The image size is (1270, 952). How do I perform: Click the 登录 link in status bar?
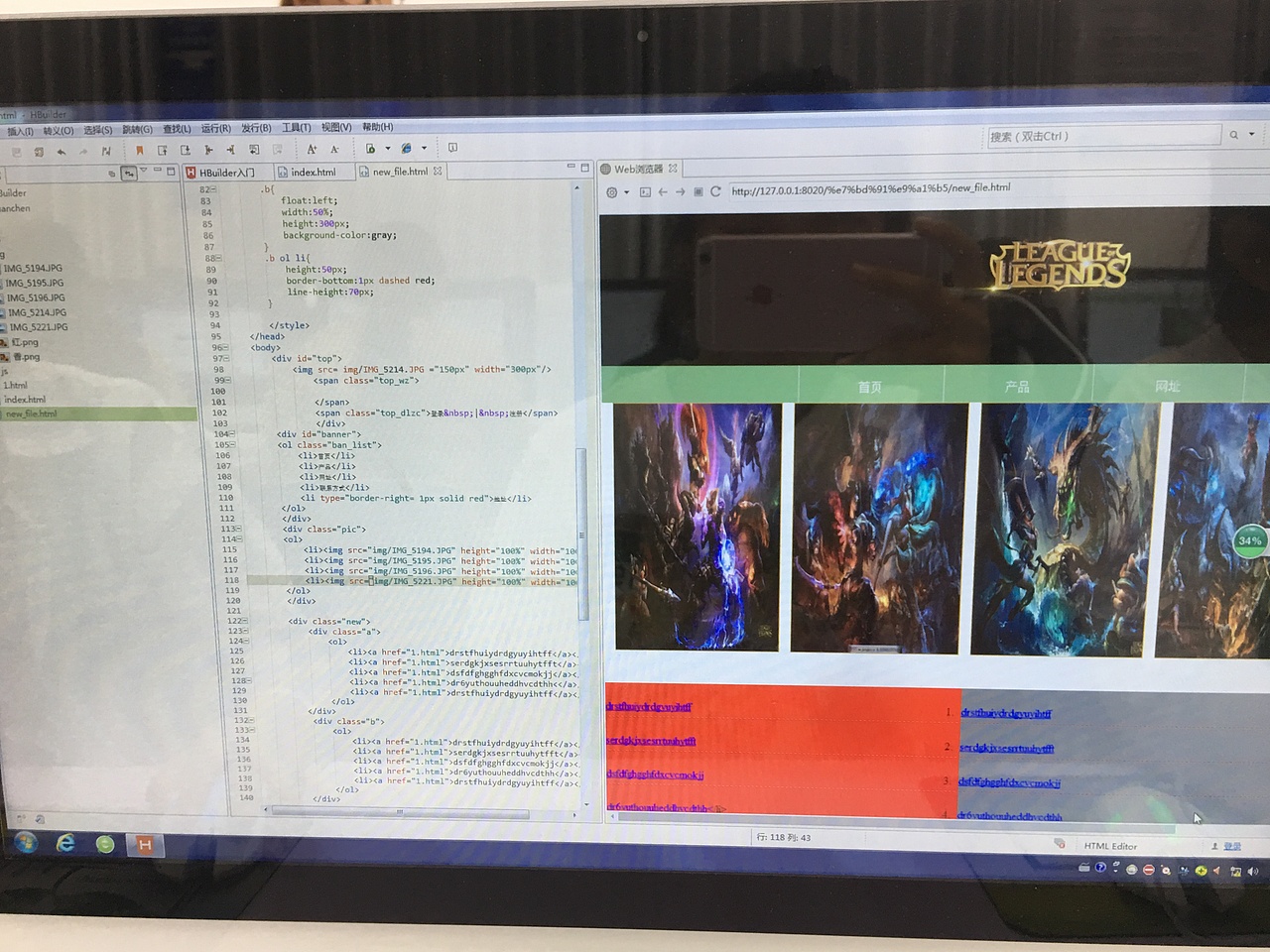pyautogui.click(x=1232, y=846)
